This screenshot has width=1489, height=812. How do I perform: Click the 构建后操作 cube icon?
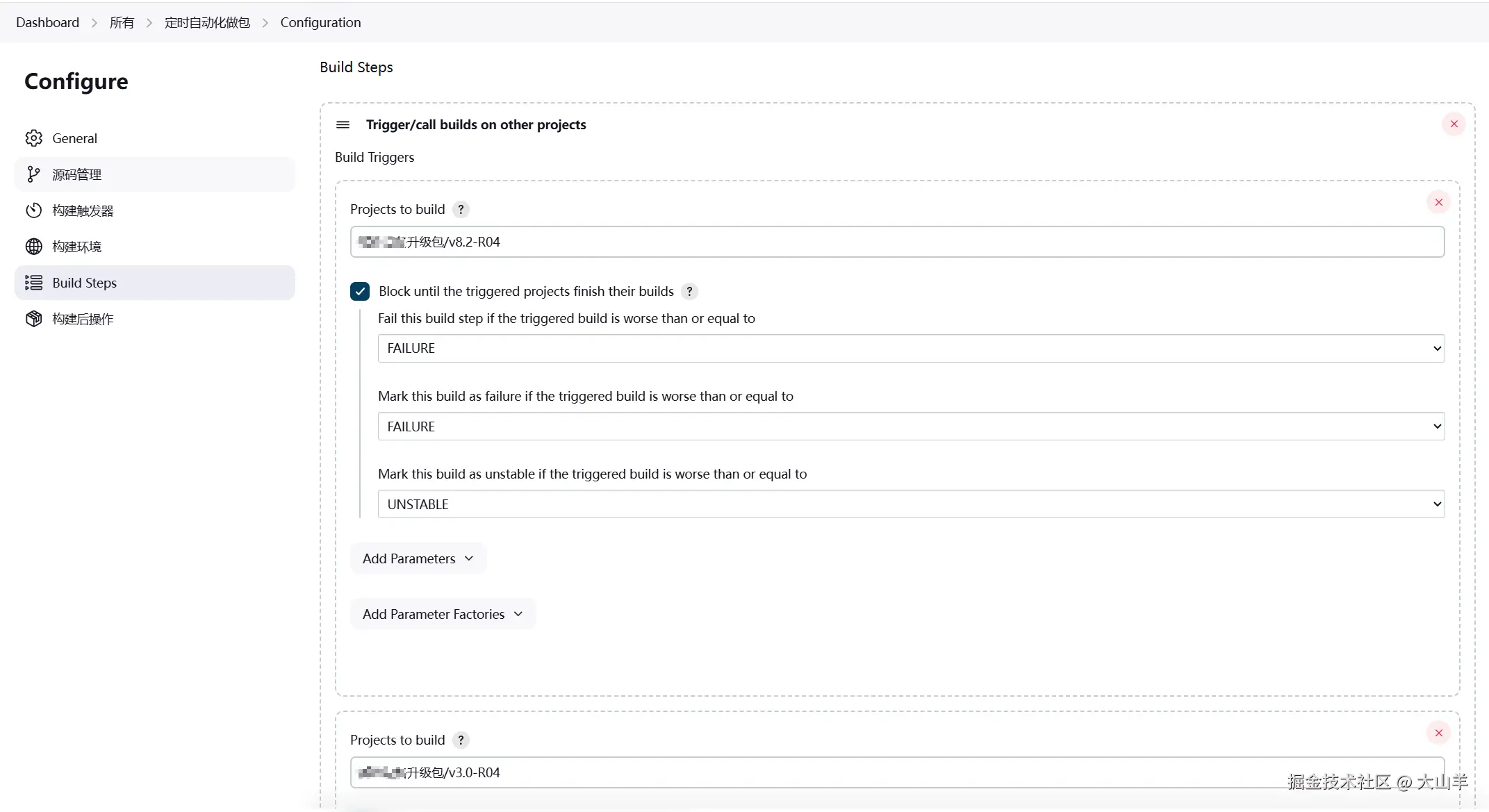coord(33,319)
